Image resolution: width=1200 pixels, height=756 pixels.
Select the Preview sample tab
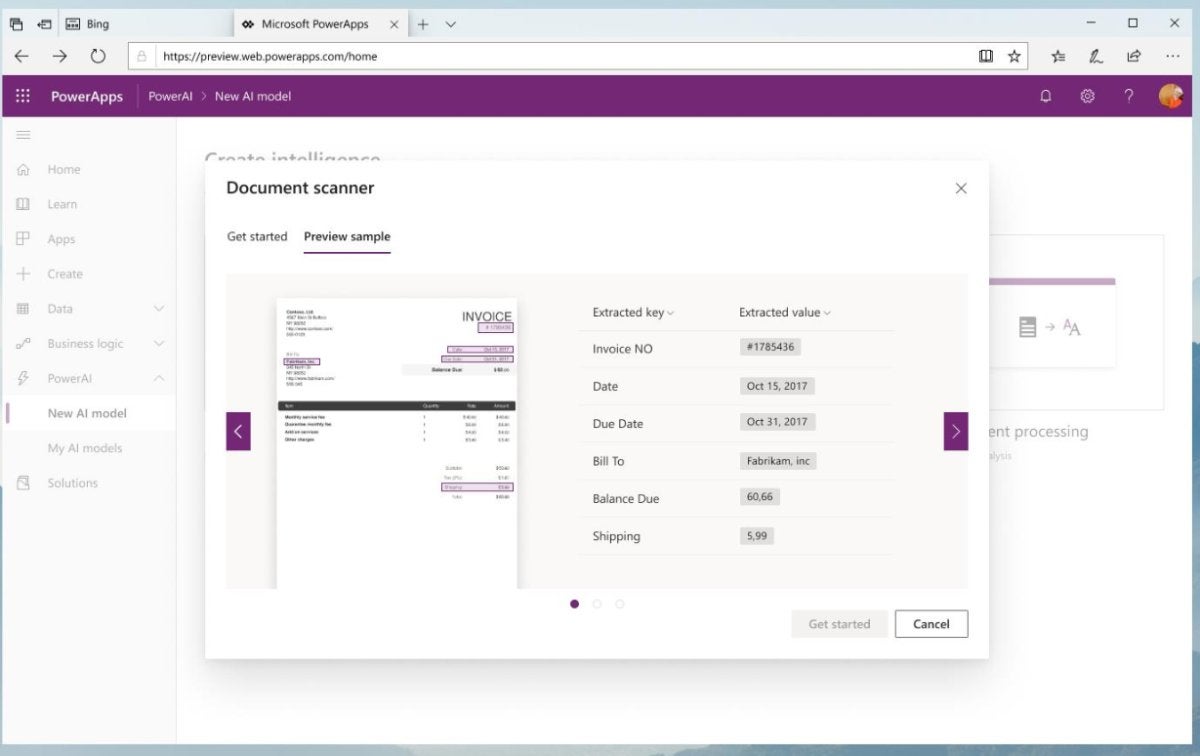coord(347,236)
